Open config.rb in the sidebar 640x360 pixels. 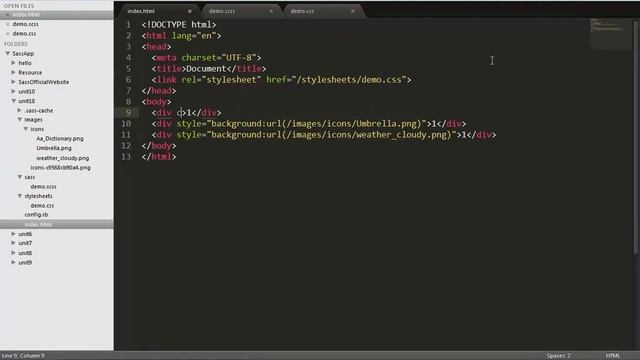[36, 215]
